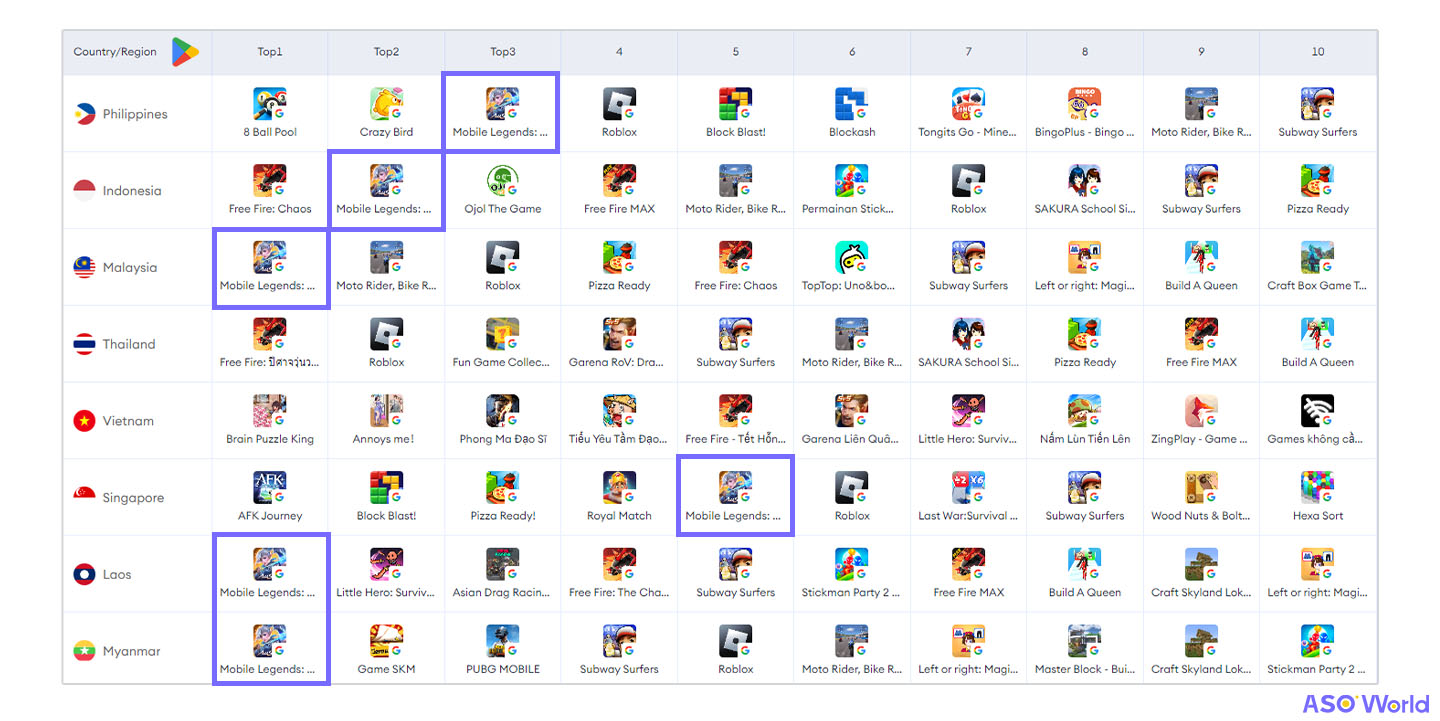This screenshot has width=1440, height=721.
Task: Open Last War:Survival game icon
Action: point(968,488)
